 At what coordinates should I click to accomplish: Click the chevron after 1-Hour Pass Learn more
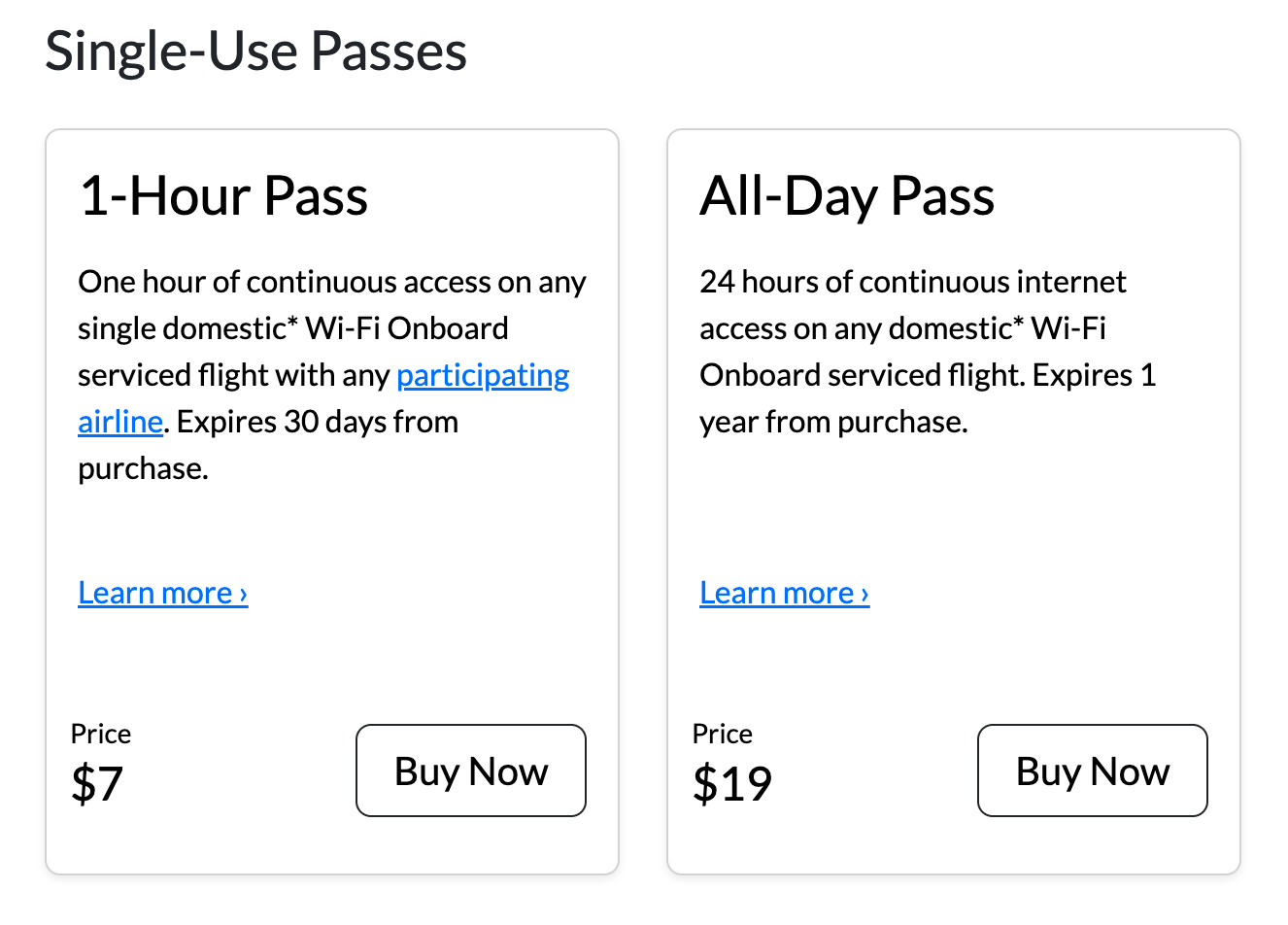tap(244, 593)
